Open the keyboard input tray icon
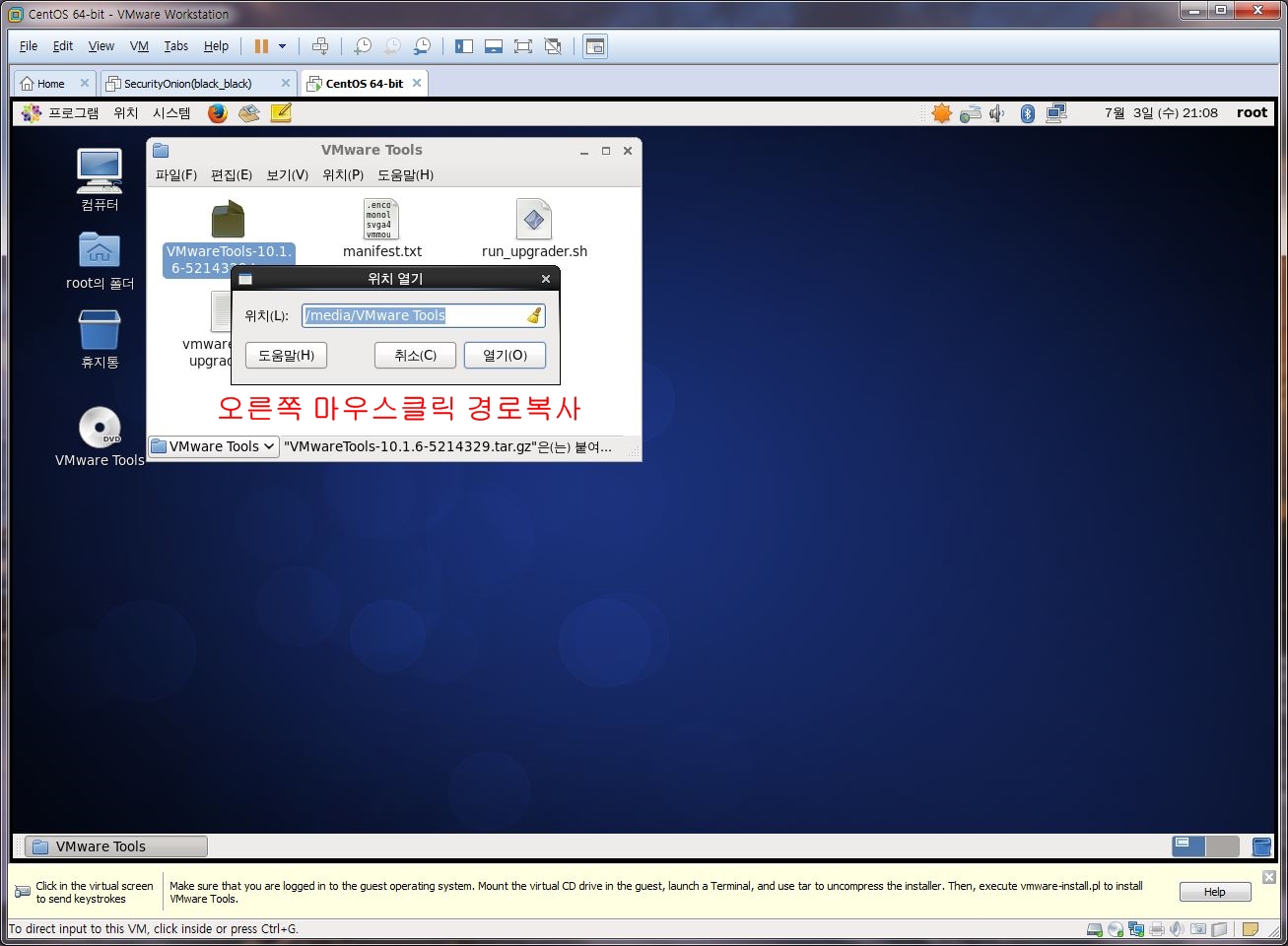 [971, 113]
